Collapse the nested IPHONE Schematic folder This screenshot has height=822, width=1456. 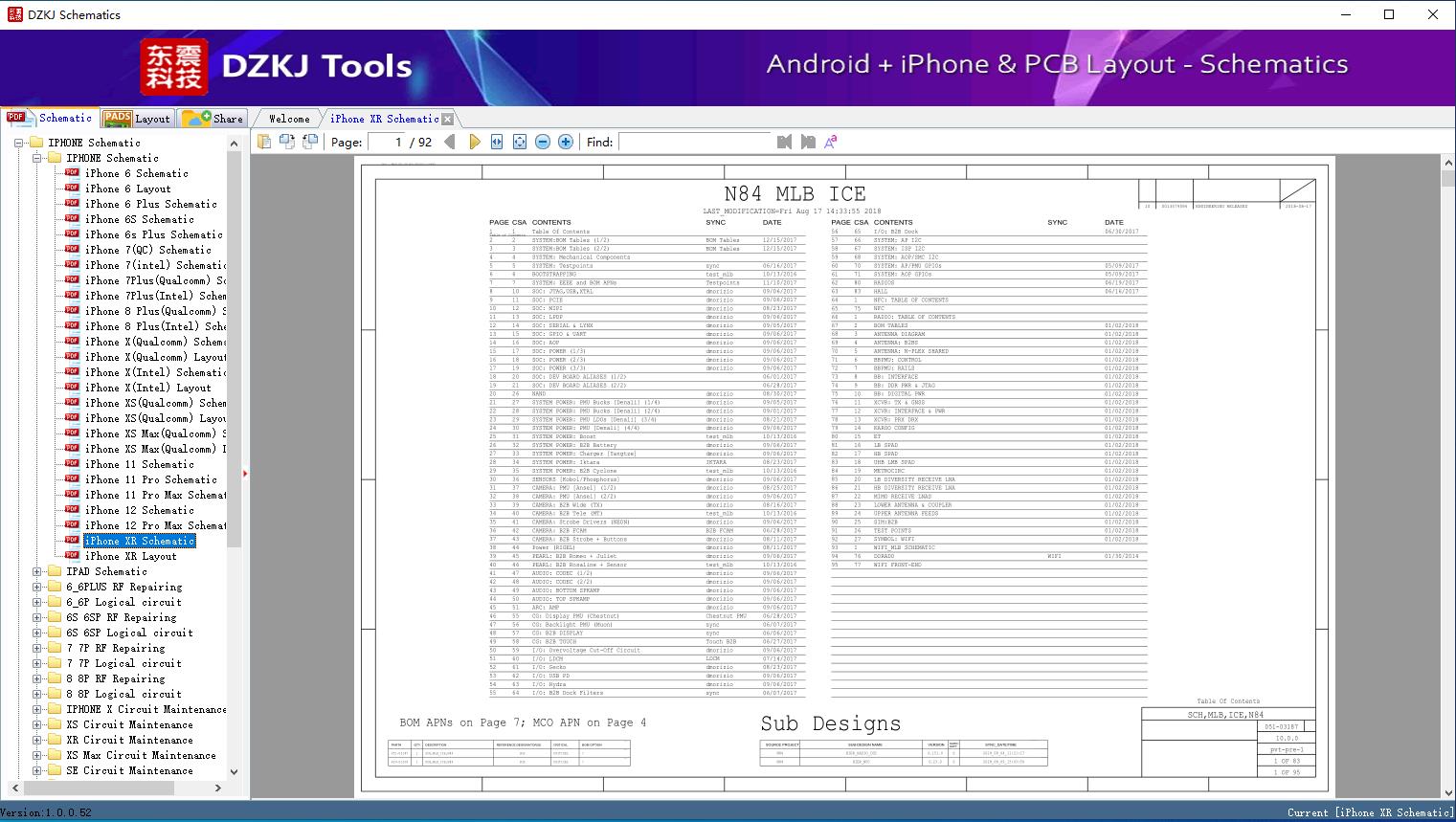37,158
